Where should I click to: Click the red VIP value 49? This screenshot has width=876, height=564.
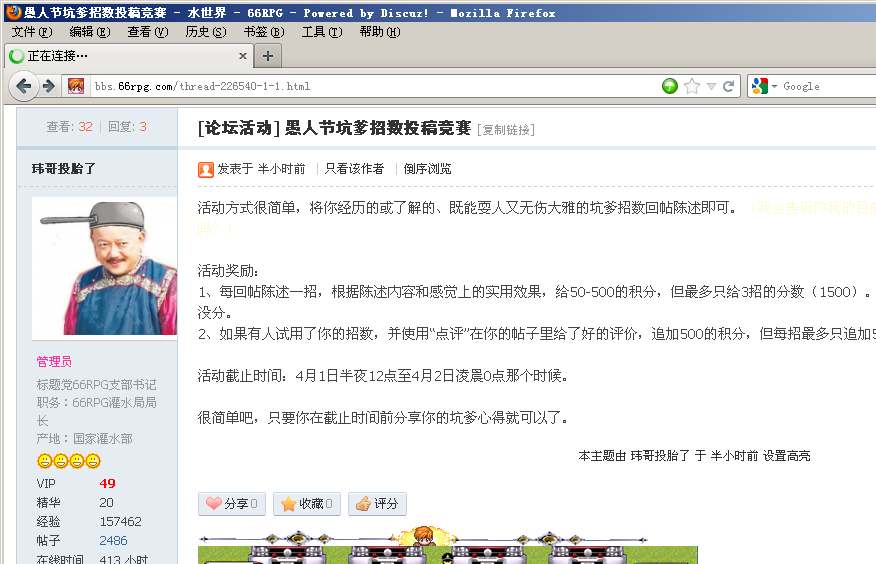pyautogui.click(x=107, y=483)
